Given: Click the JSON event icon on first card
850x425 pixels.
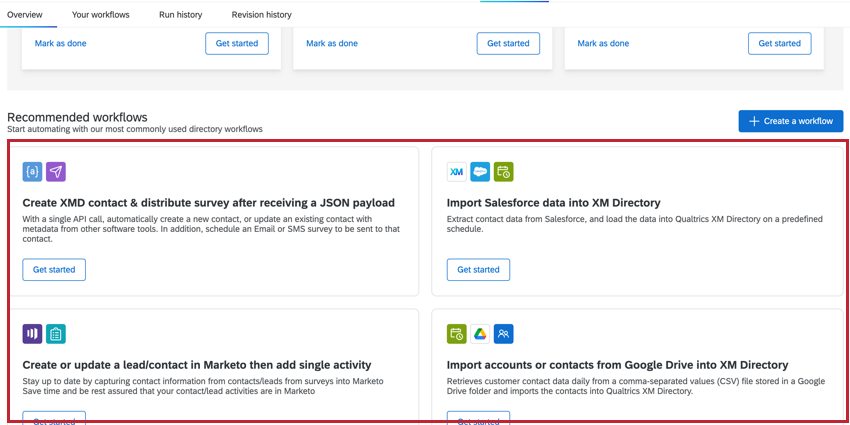Looking at the screenshot, I should [x=33, y=172].
